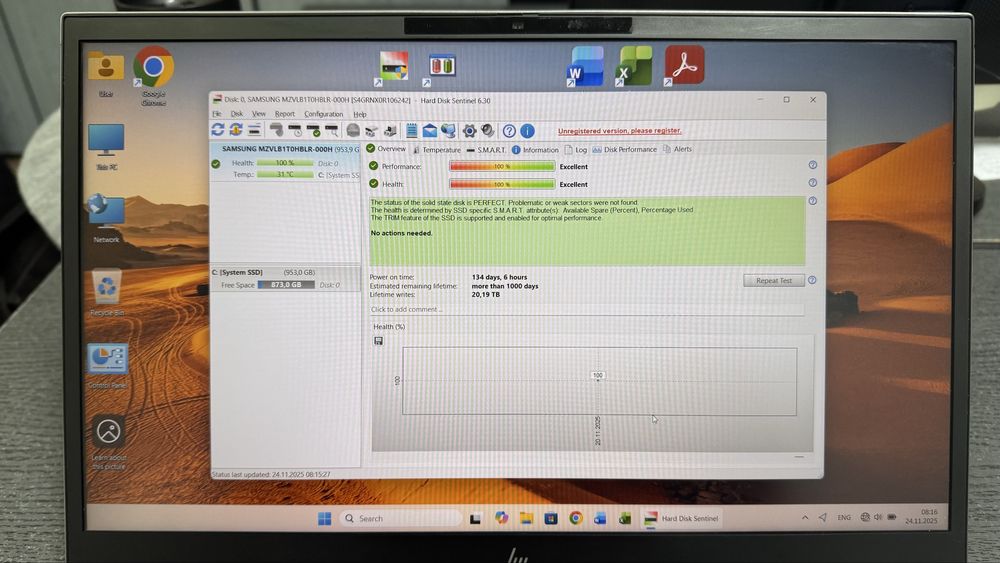Open File Explorer from the taskbar
The height and width of the screenshot is (563, 1000).
(526, 518)
